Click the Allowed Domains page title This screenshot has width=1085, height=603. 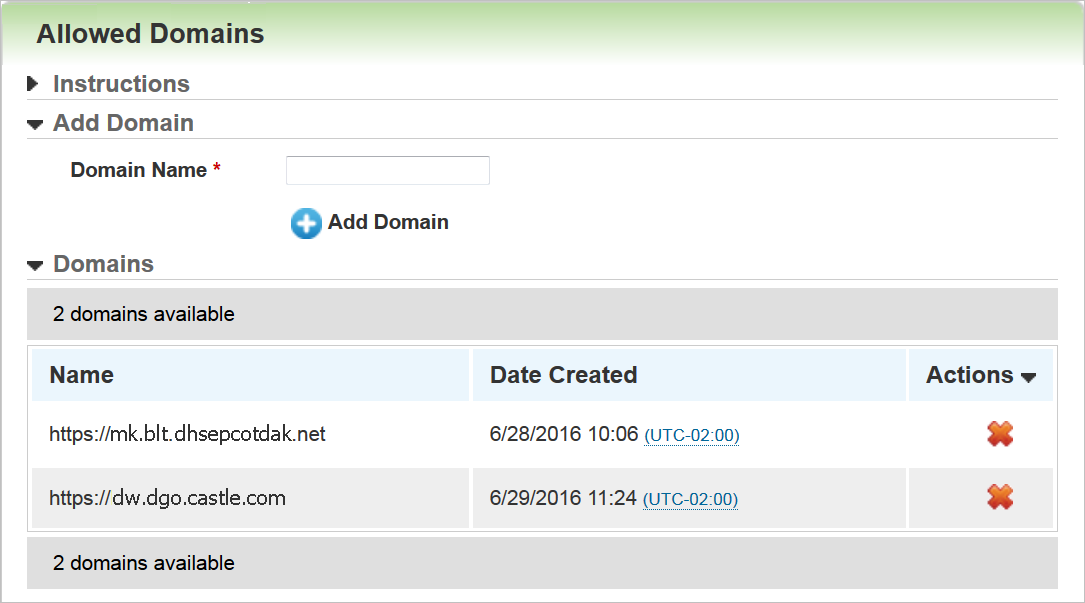point(149,33)
